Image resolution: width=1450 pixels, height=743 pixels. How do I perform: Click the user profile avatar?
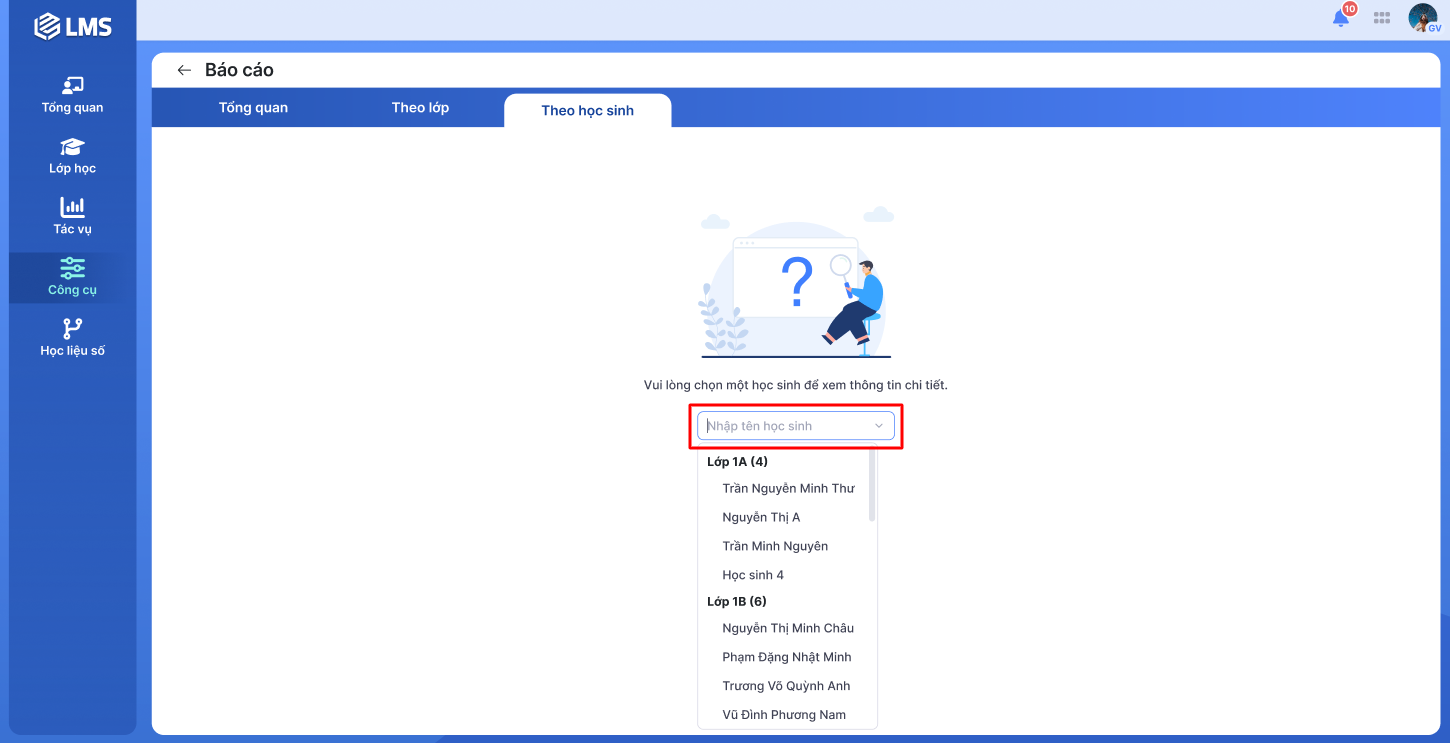point(1422,18)
